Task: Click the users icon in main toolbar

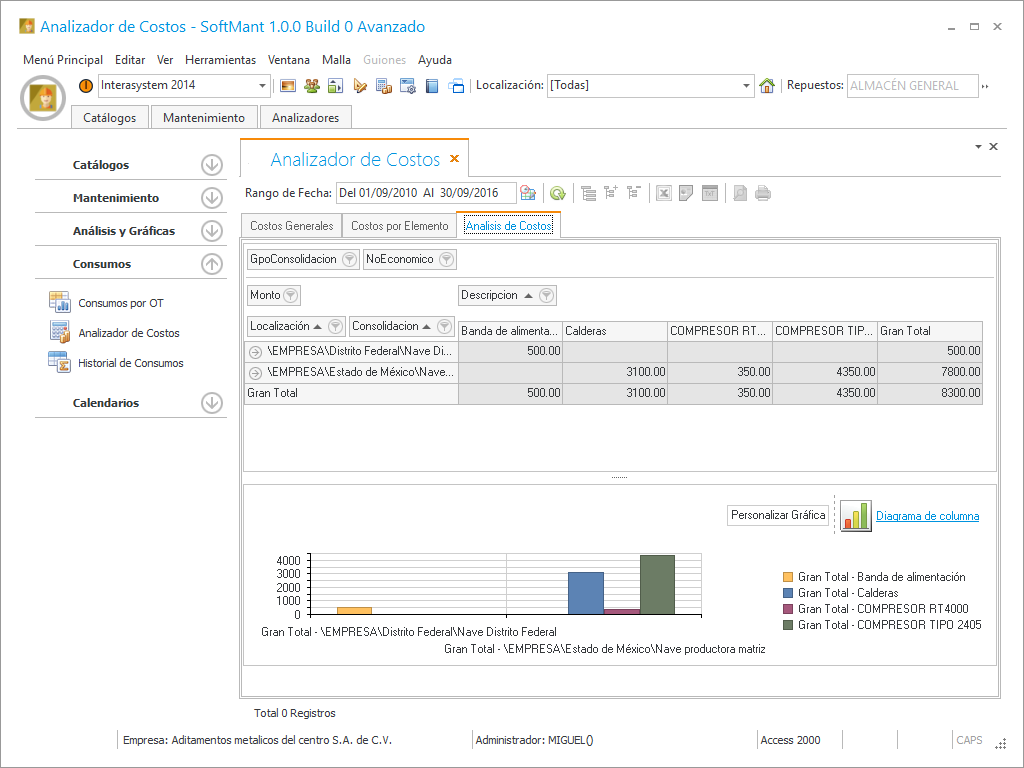Action: (x=312, y=86)
